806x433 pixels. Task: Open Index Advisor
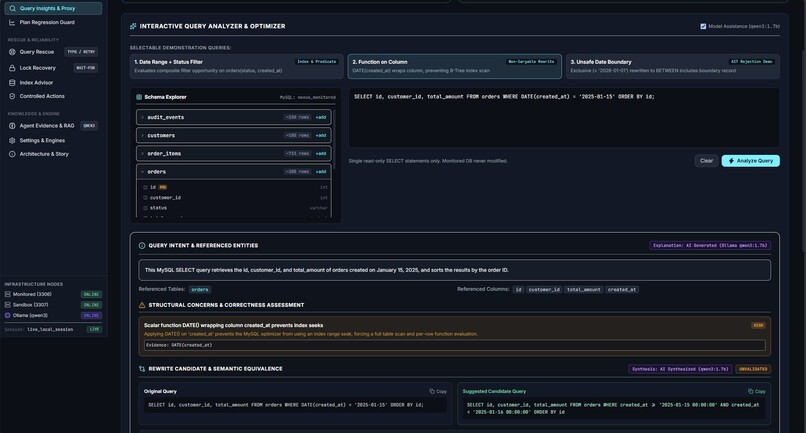[53, 82]
